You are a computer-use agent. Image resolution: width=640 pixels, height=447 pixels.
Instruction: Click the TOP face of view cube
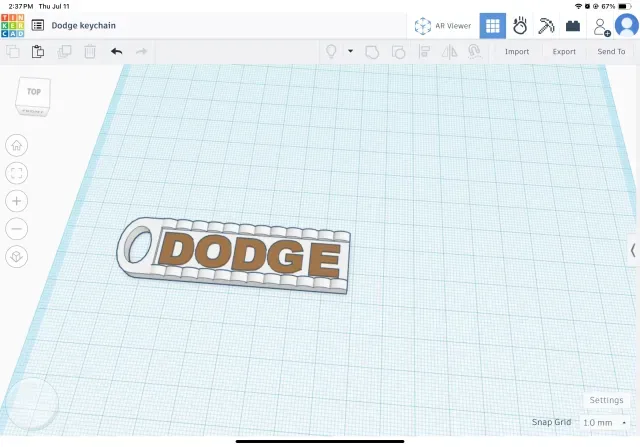tap(34, 92)
